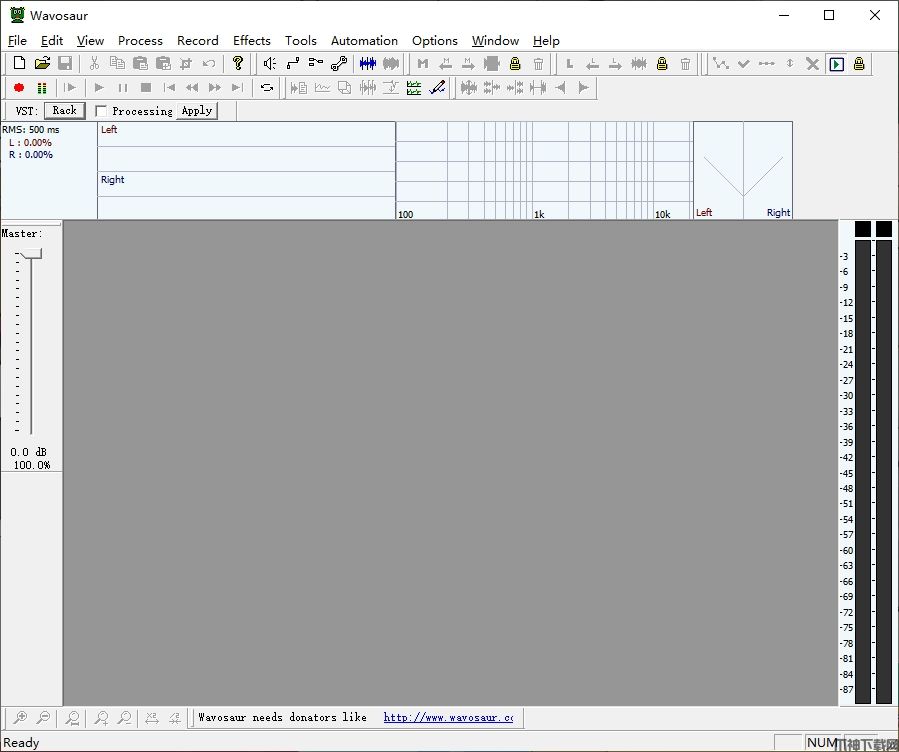Toggle the automation envelope lock icon

pyautogui.click(x=858, y=63)
